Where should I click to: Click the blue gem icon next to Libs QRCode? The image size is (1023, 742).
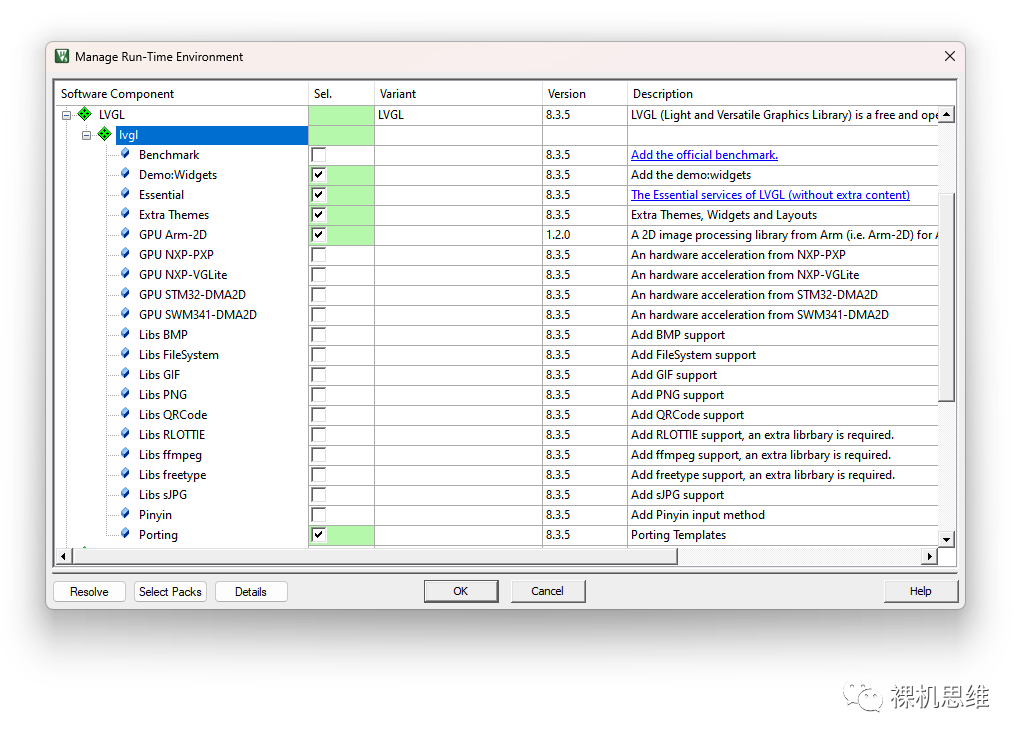click(x=125, y=414)
